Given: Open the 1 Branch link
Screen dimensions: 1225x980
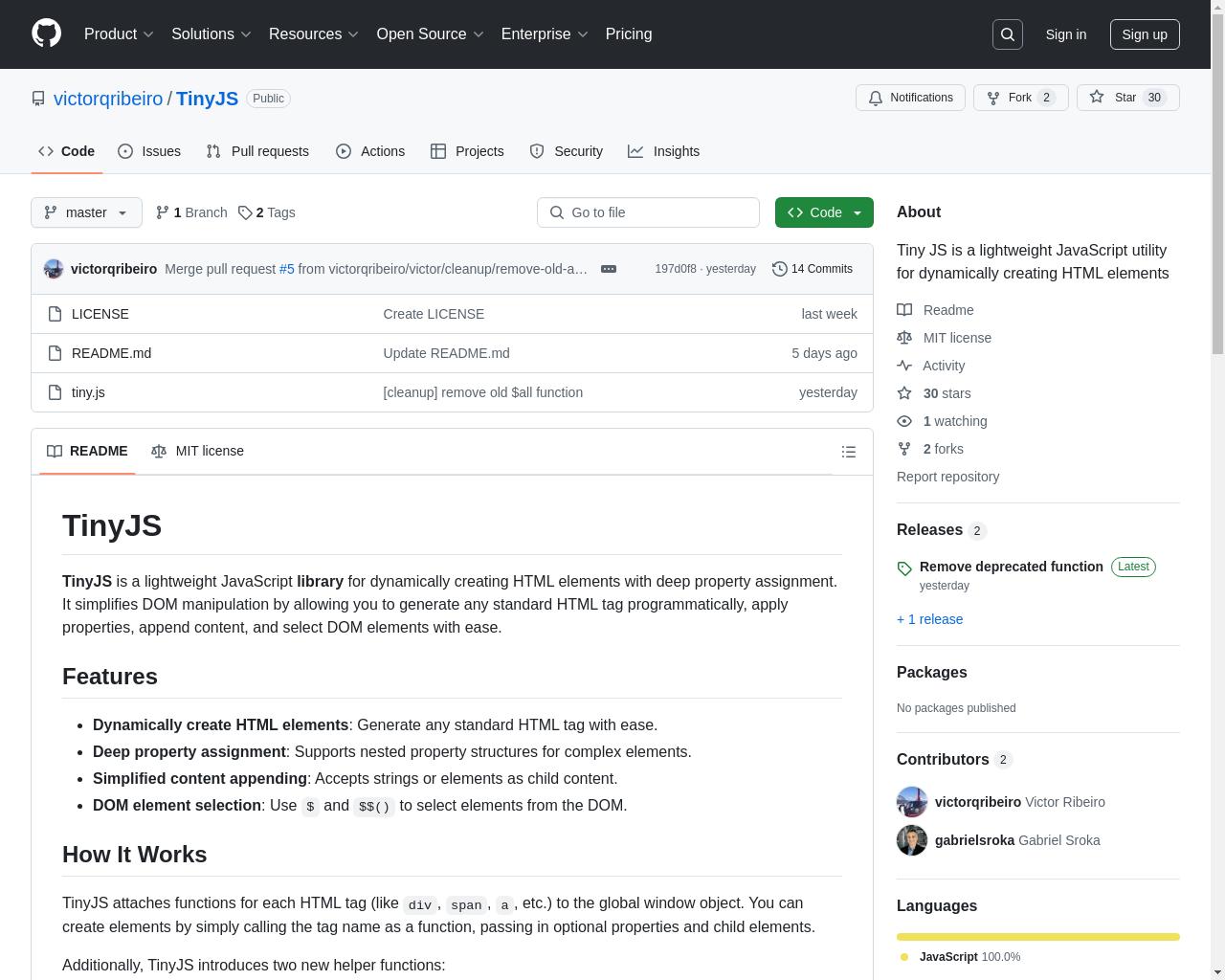Looking at the screenshot, I should click(191, 212).
